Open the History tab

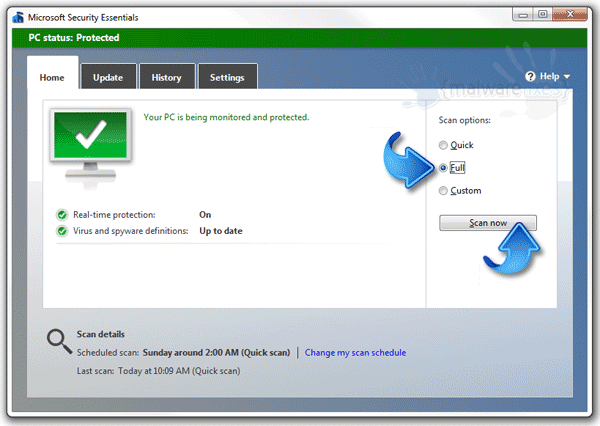[167, 77]
